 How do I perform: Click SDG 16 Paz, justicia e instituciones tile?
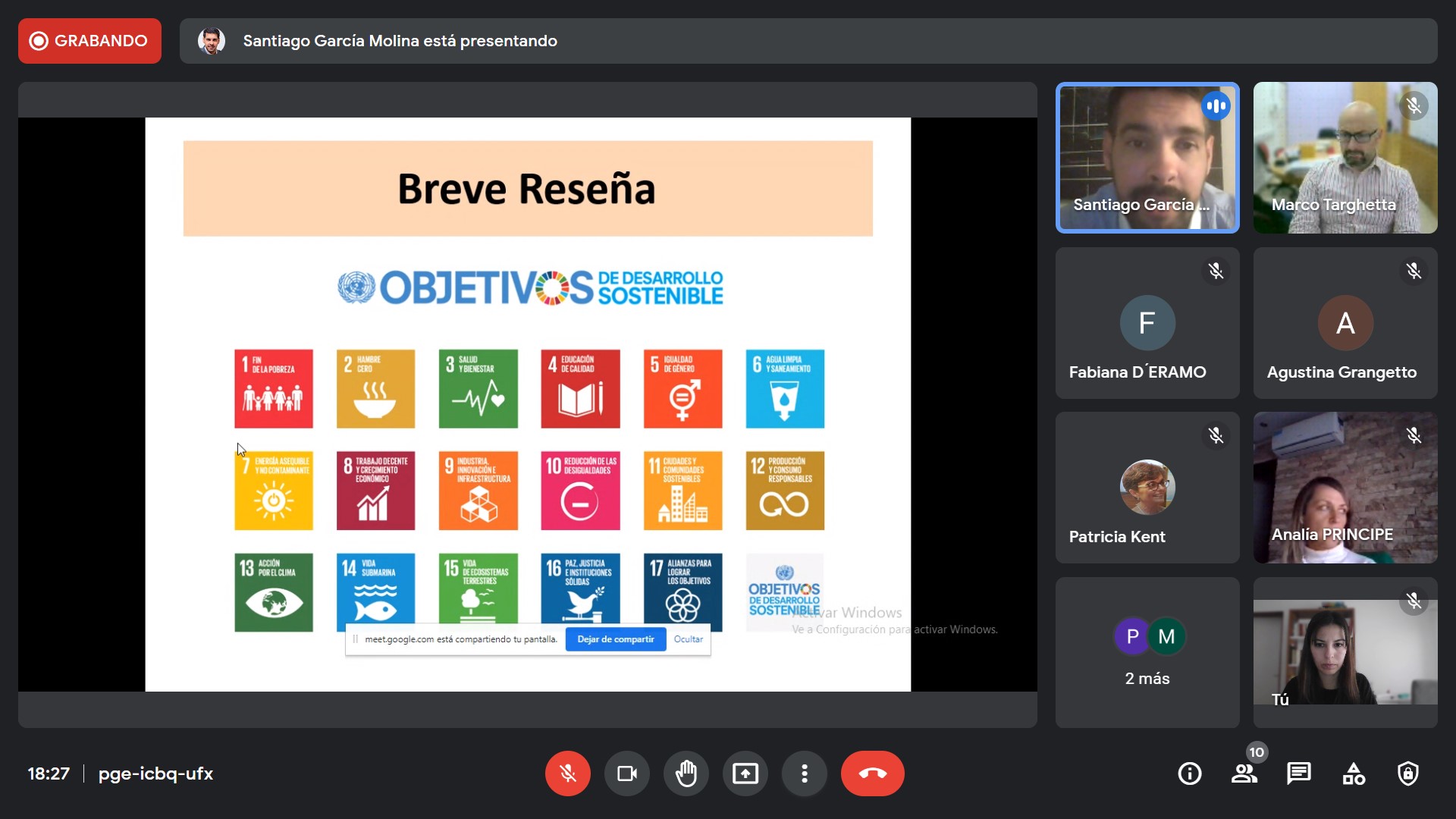tap(581, 589)
